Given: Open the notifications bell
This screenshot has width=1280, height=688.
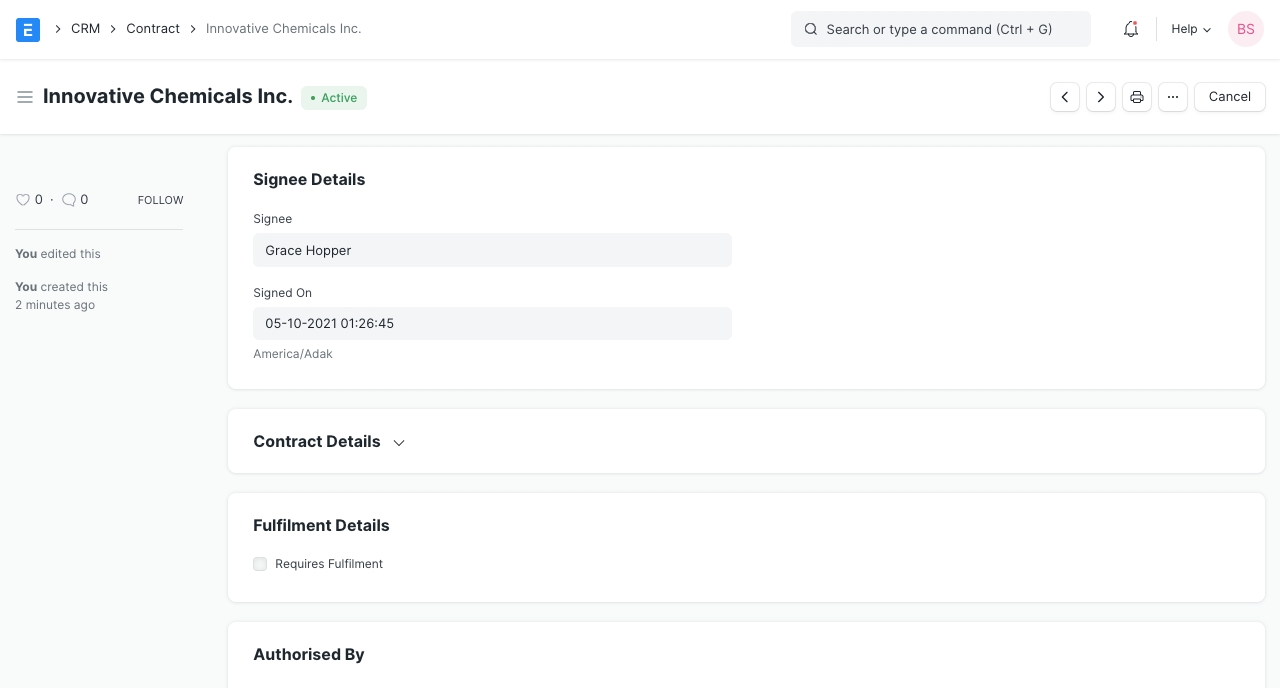Looking at the screenshot, I should [1131, 29].
